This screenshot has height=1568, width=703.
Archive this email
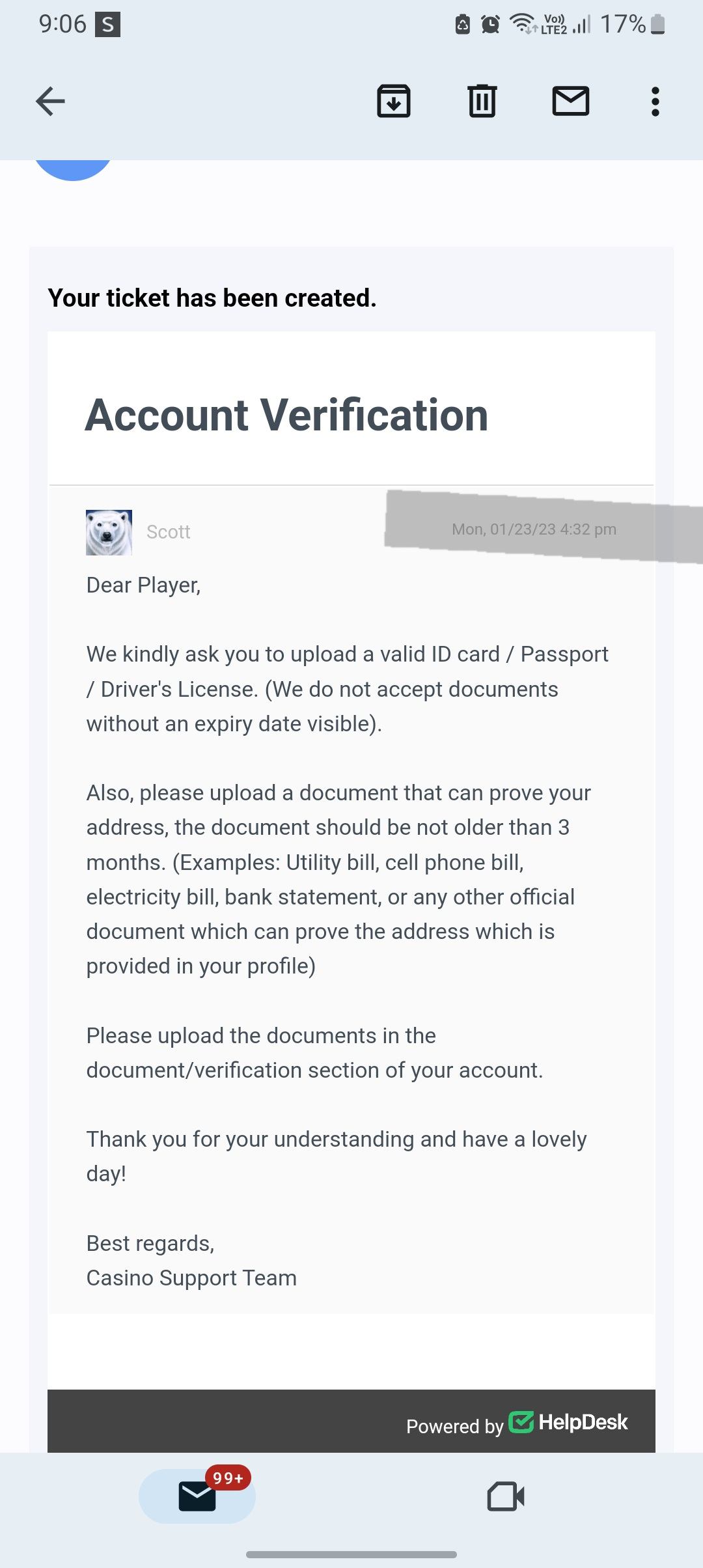click(x=394, y=102)
